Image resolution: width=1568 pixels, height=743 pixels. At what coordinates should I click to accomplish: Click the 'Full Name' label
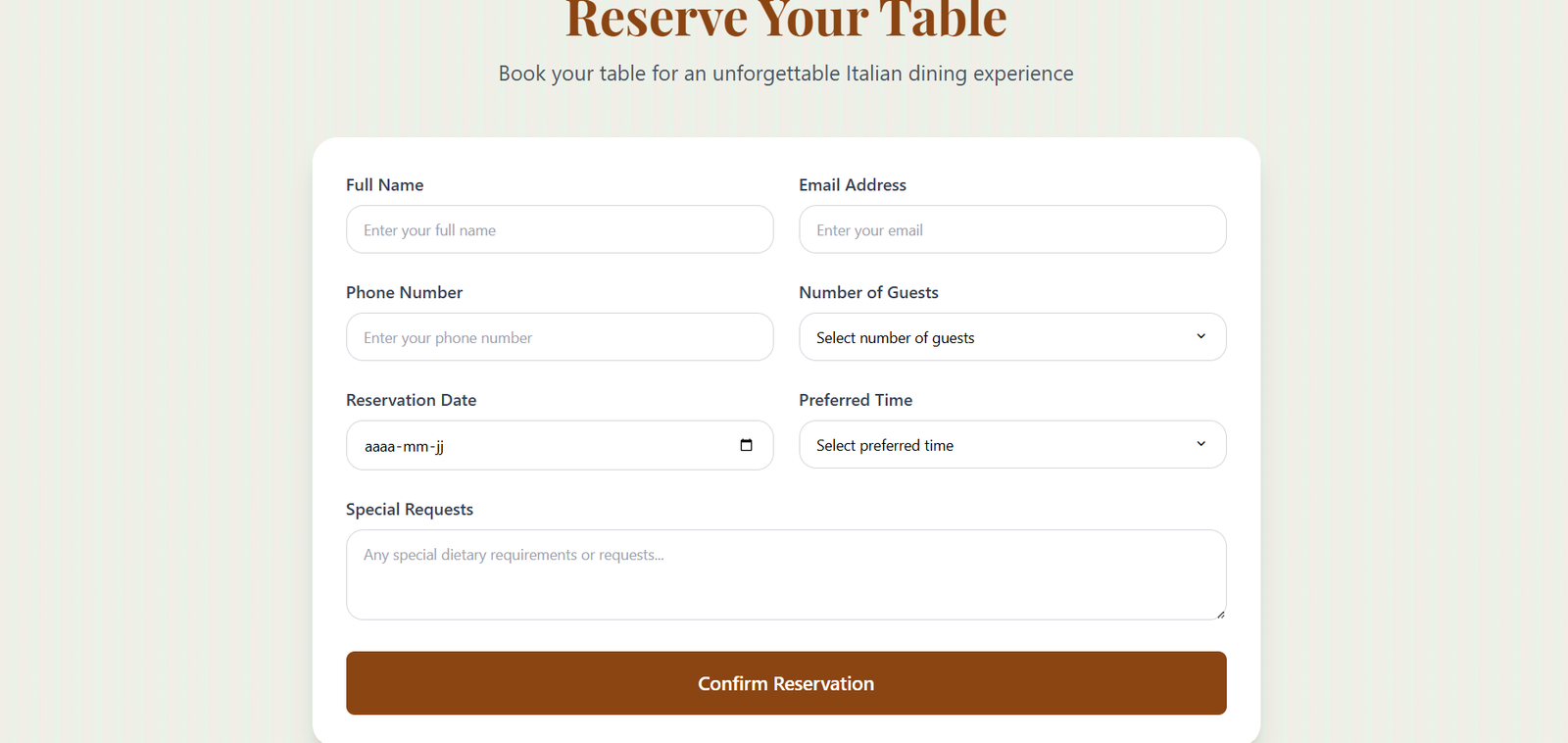click(x=384, y=185)
